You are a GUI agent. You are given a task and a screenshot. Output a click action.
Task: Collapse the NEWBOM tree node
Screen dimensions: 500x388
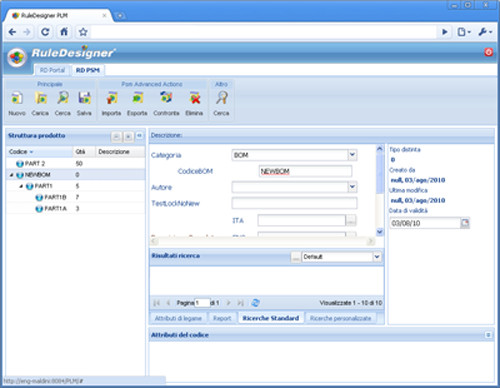12,175
